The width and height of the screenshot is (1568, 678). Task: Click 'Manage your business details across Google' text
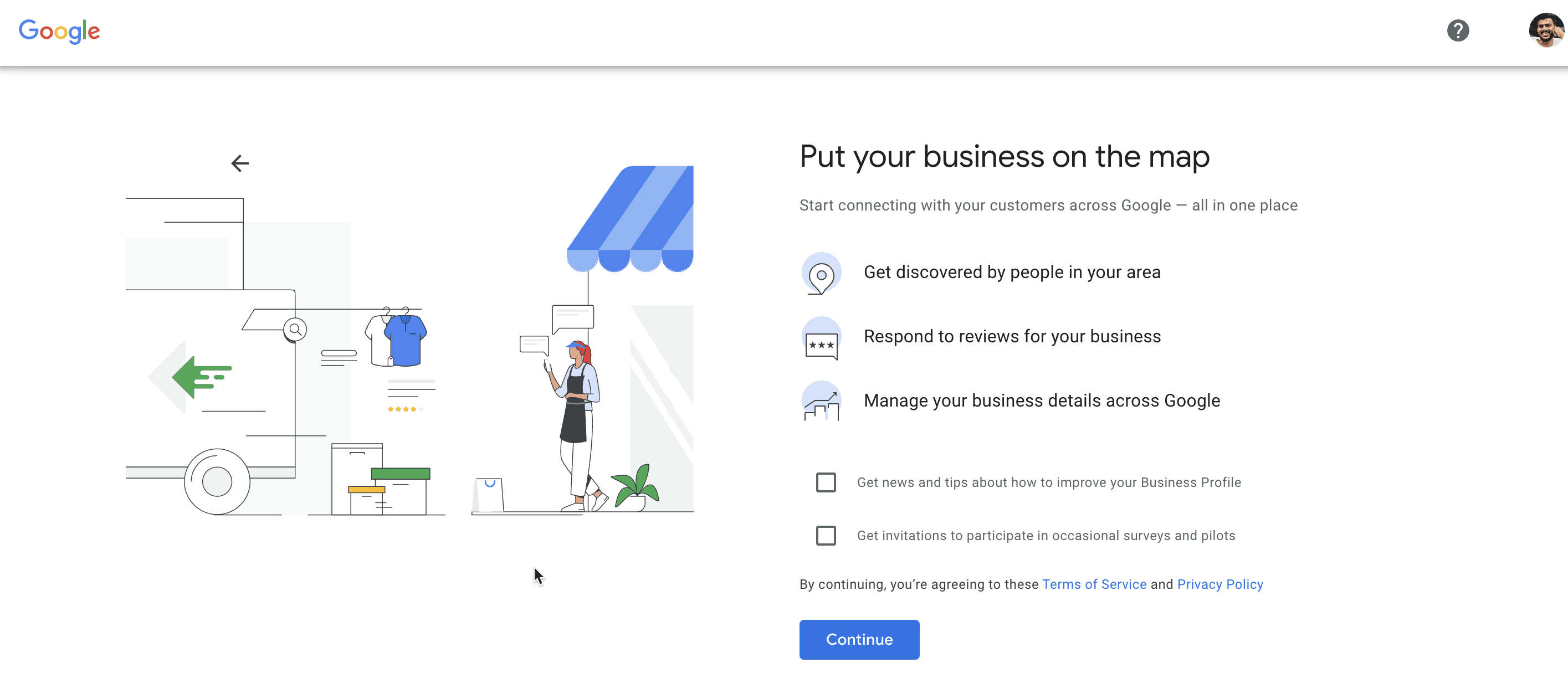[x=1042, y=400]
